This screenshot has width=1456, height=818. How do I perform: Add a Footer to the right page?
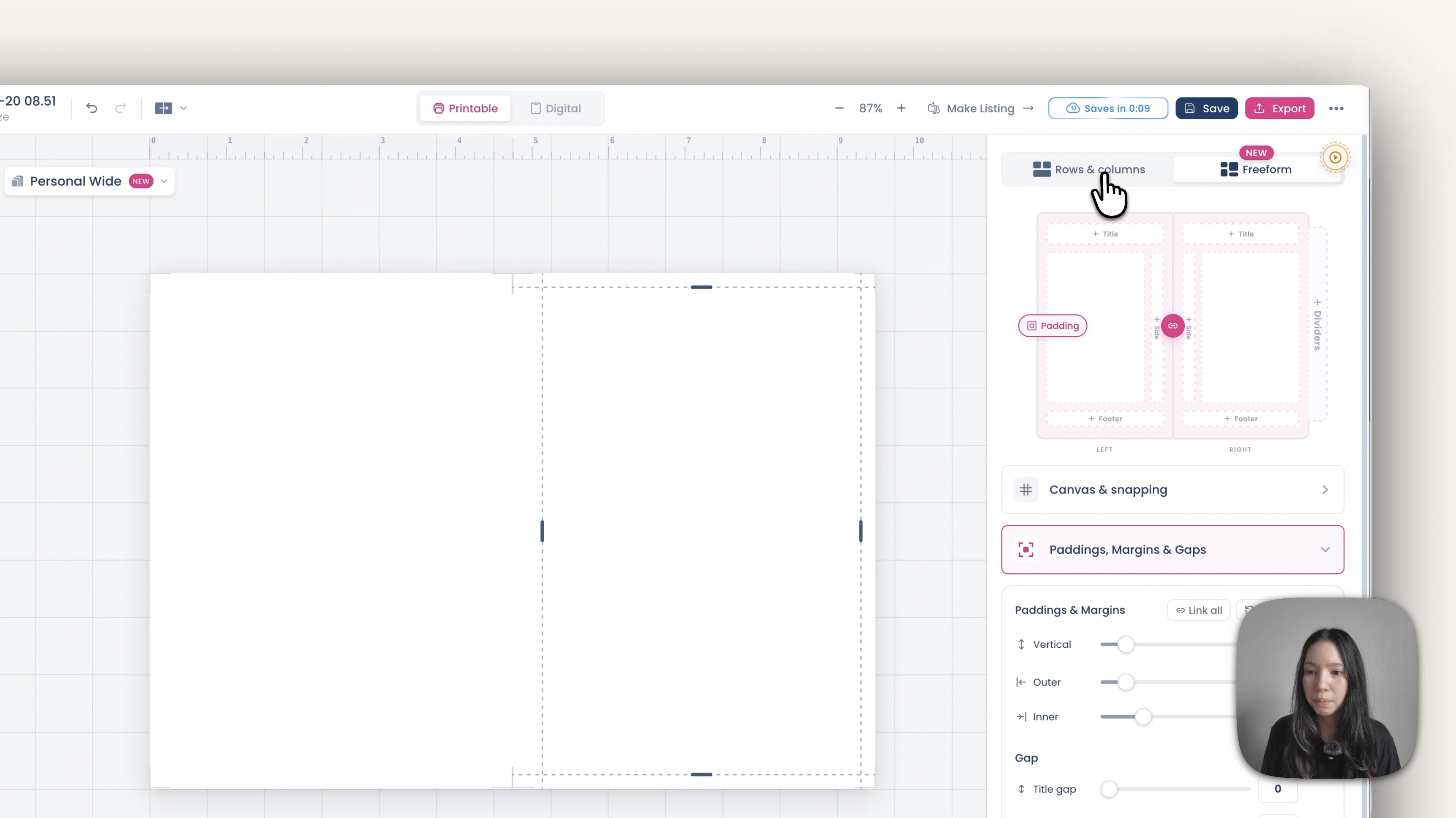click(x=1241, y=419)
